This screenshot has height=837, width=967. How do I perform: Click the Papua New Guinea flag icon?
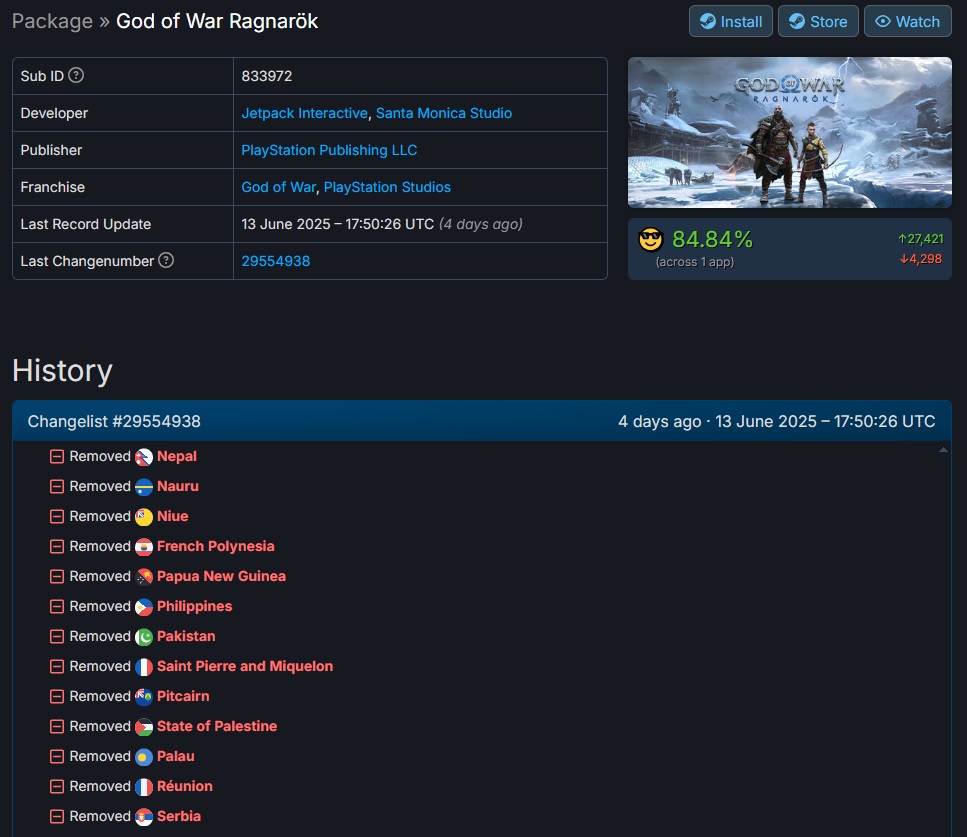tap(144, 577)
